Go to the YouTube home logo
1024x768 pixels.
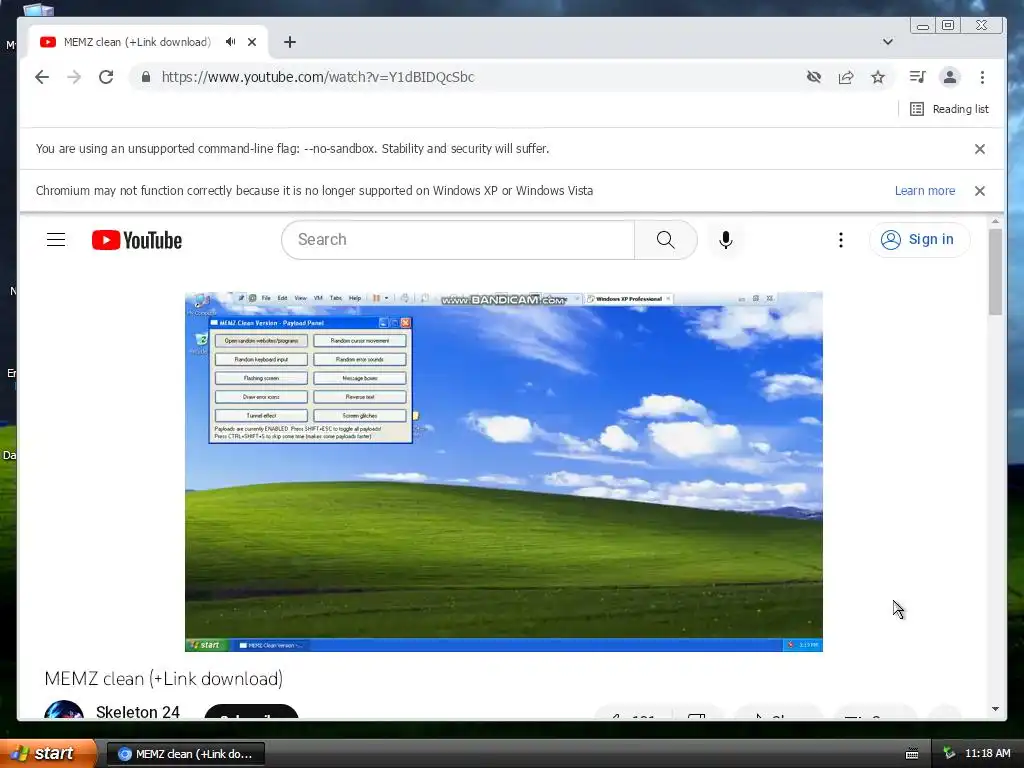(136, 240)
